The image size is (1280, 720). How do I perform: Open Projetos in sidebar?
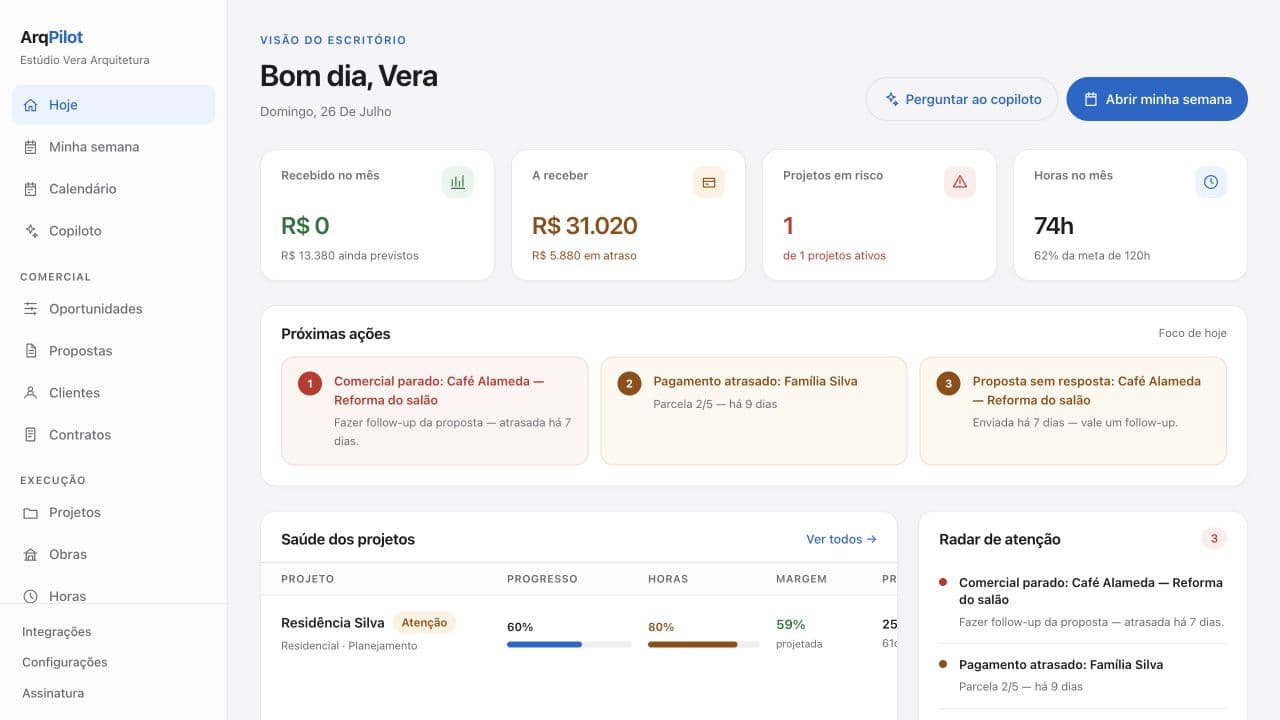113,513
